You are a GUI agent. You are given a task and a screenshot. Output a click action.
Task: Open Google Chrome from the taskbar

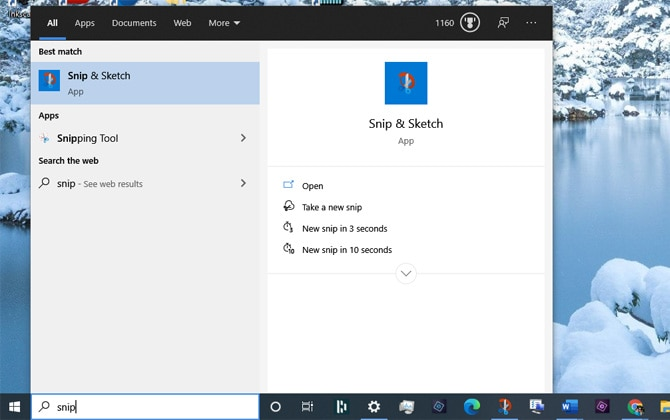[635, 407]
